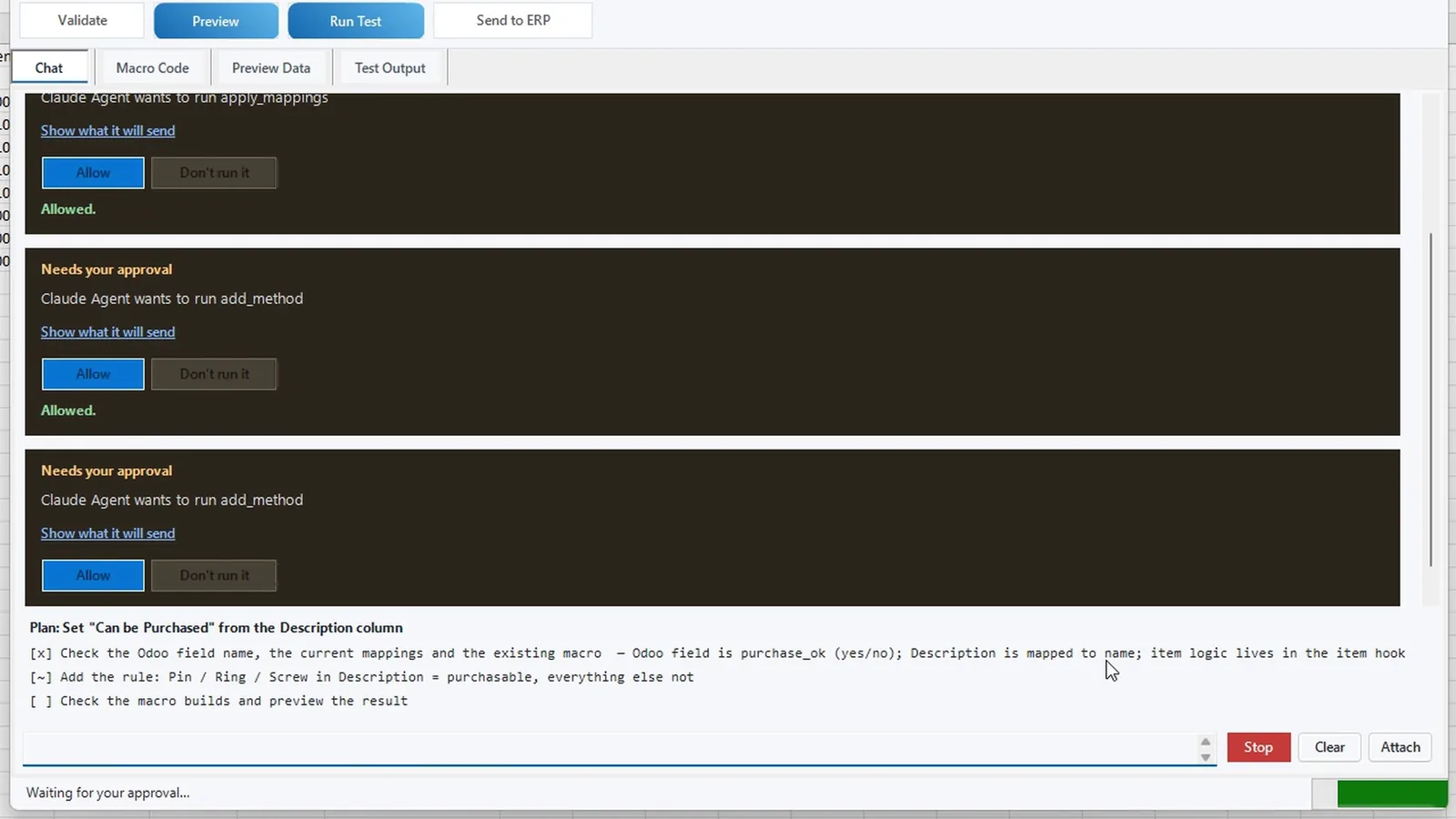Click the chat panel vertical scrollbar
Image resolution: width=1456 pixels, height=819 pixels.
(x=1431, y=400)
